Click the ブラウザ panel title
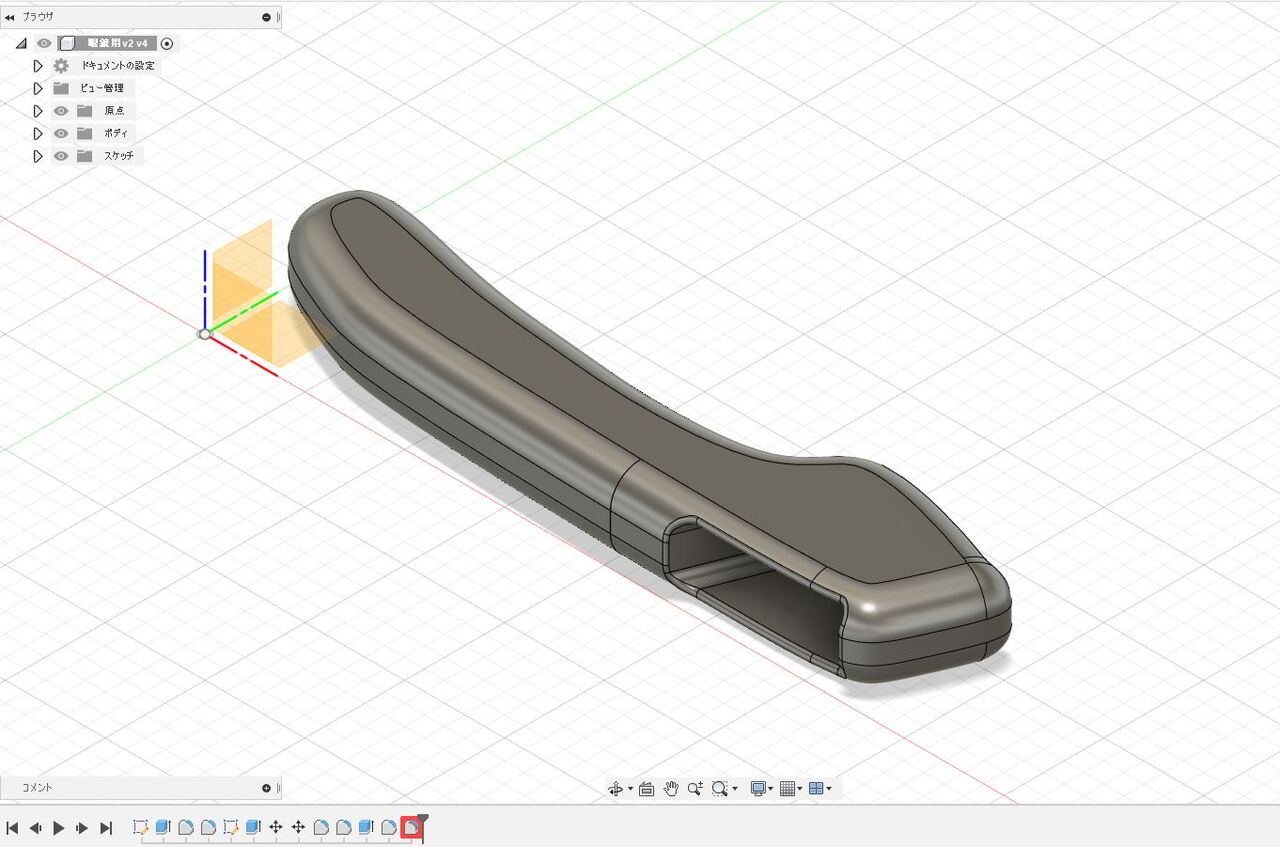 tap(38, 17)
